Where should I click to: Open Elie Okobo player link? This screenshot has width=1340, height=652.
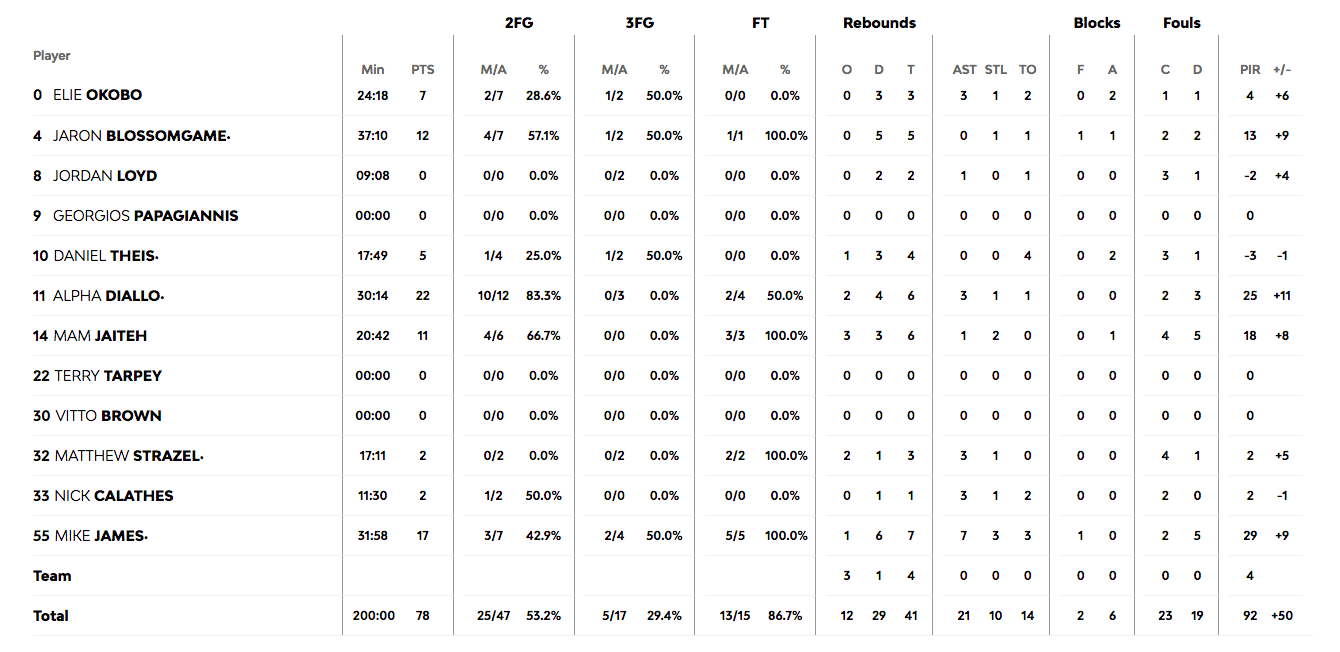pyautogui.click(x=98, y=96)
